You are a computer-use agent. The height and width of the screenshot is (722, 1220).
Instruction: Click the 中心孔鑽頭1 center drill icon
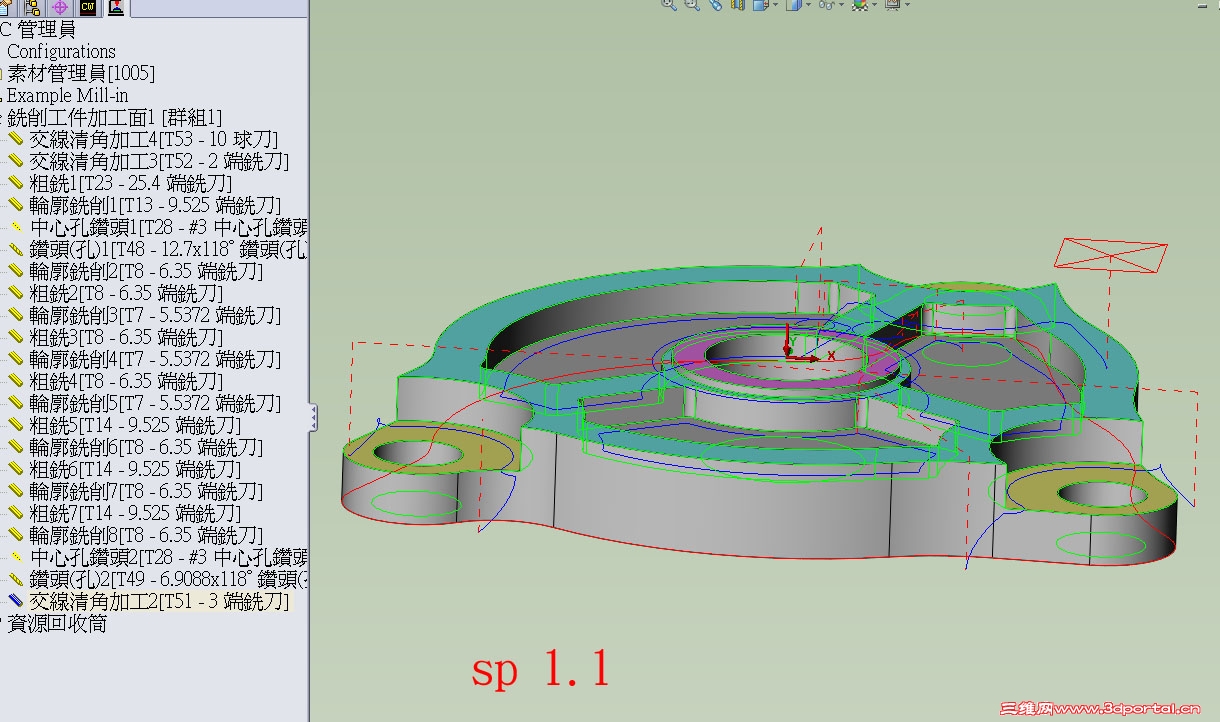pyautogui.click(x=16, y=227)
